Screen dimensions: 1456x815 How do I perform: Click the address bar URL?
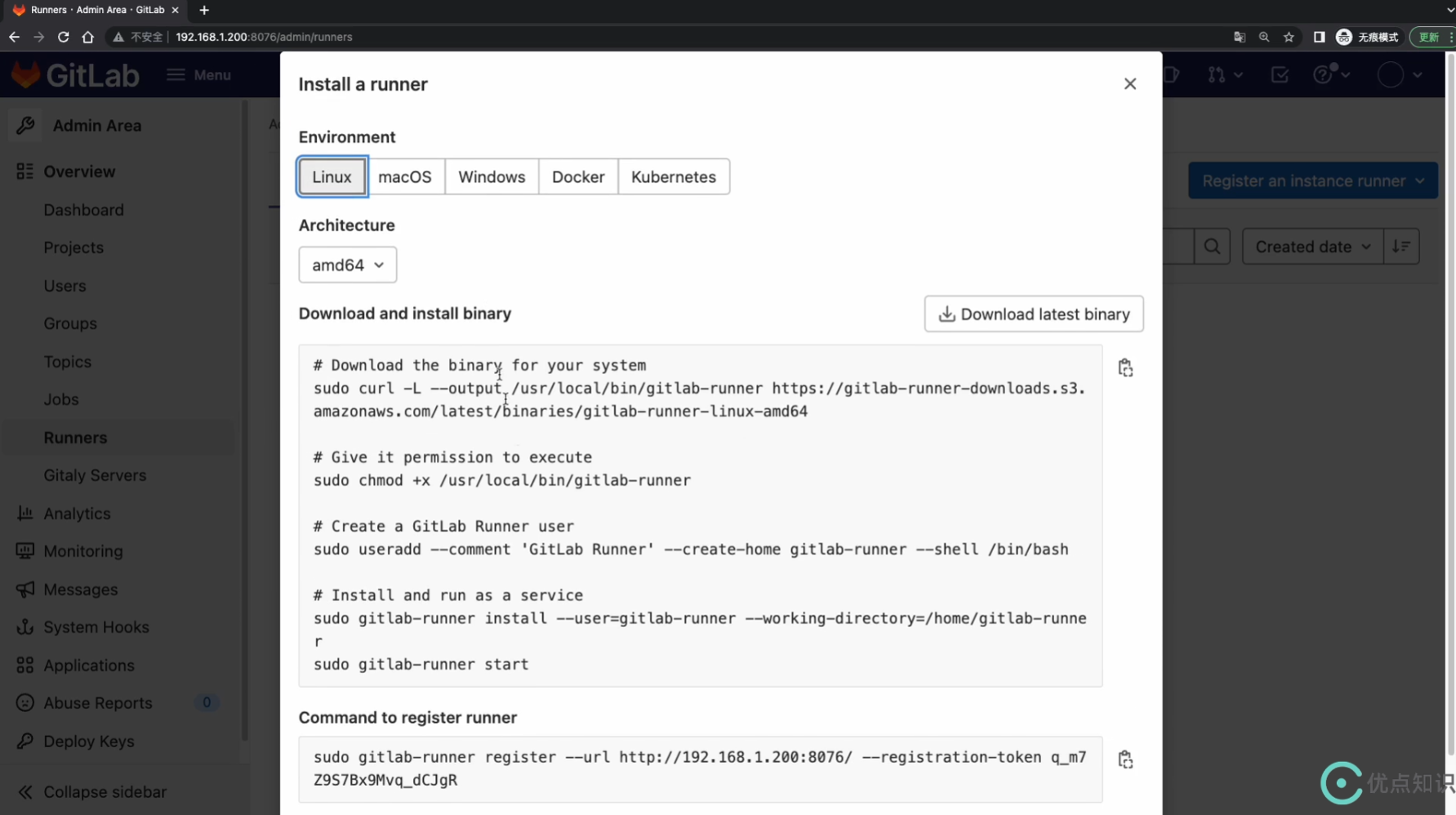(264, 37)
